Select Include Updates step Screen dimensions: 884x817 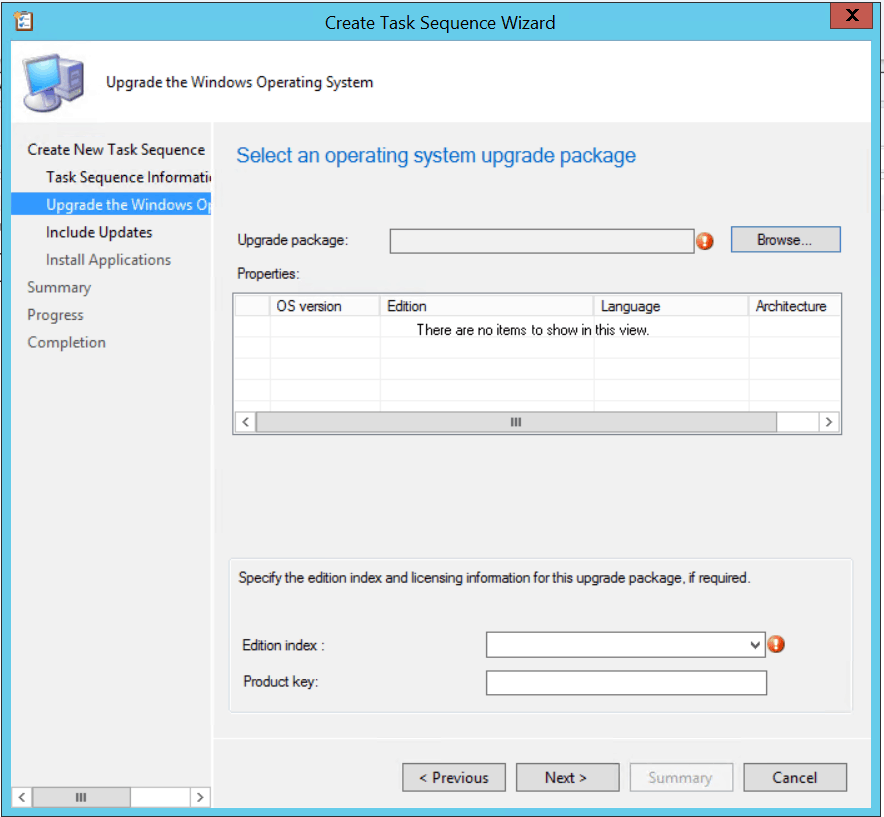click(x=99, y=232)
